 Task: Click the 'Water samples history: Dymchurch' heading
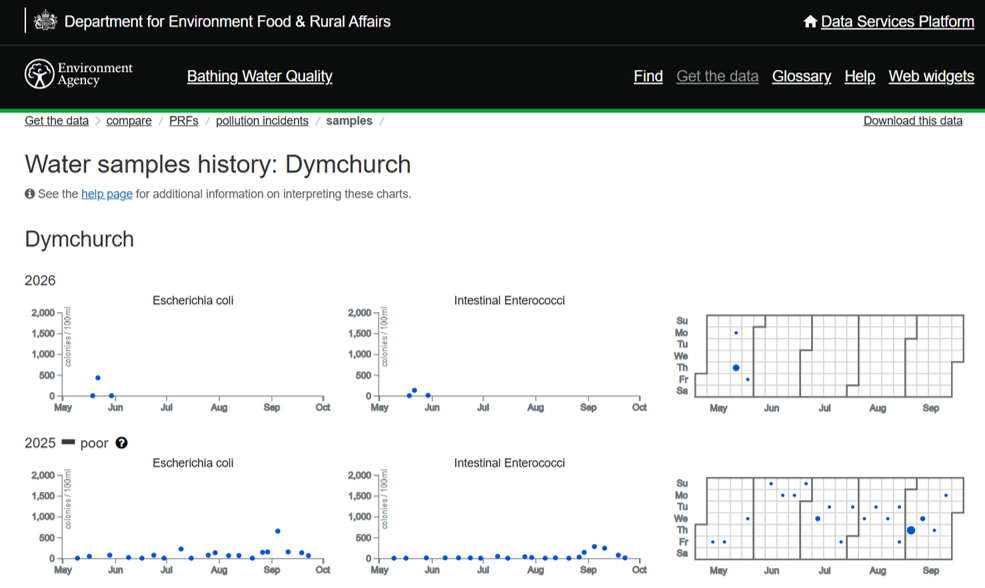217,165
